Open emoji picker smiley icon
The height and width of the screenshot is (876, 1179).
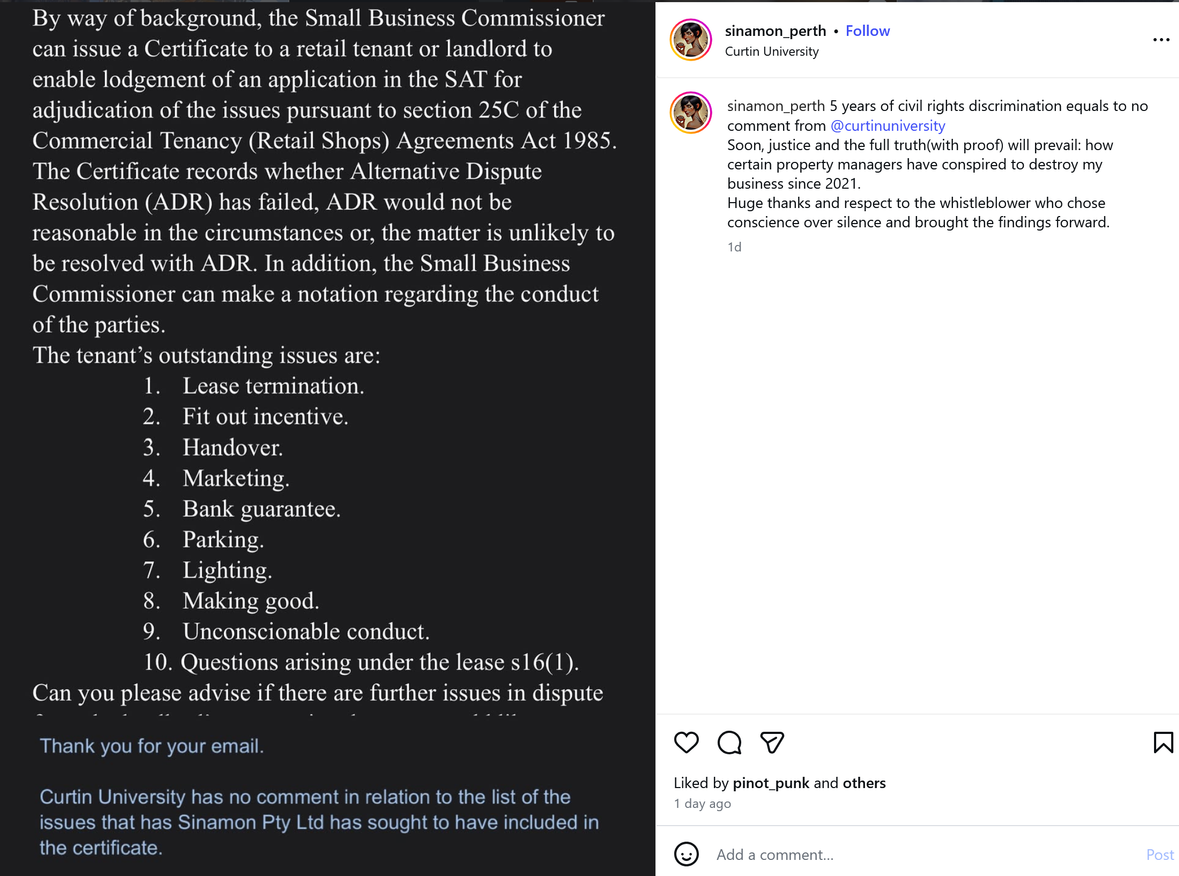point(686,854)
